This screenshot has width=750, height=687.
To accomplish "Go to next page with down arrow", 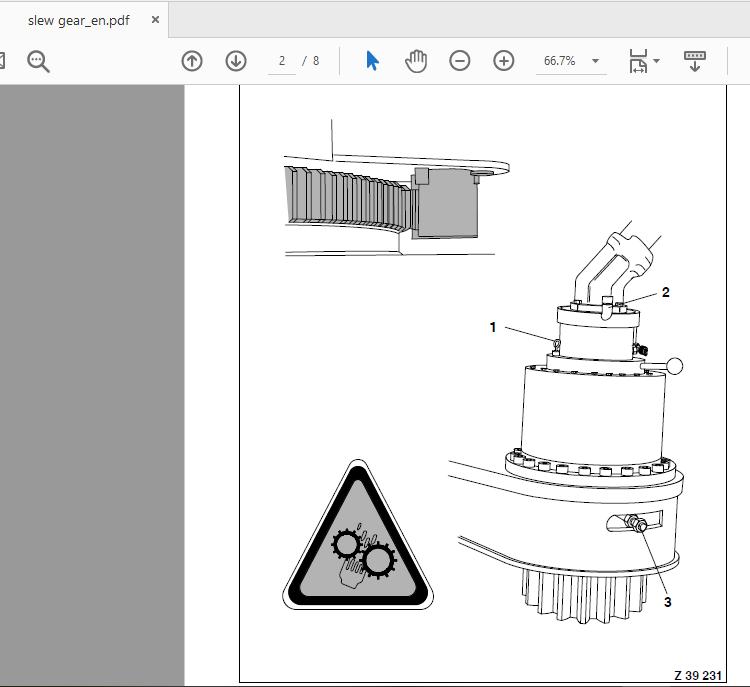I will coord(236,61).
